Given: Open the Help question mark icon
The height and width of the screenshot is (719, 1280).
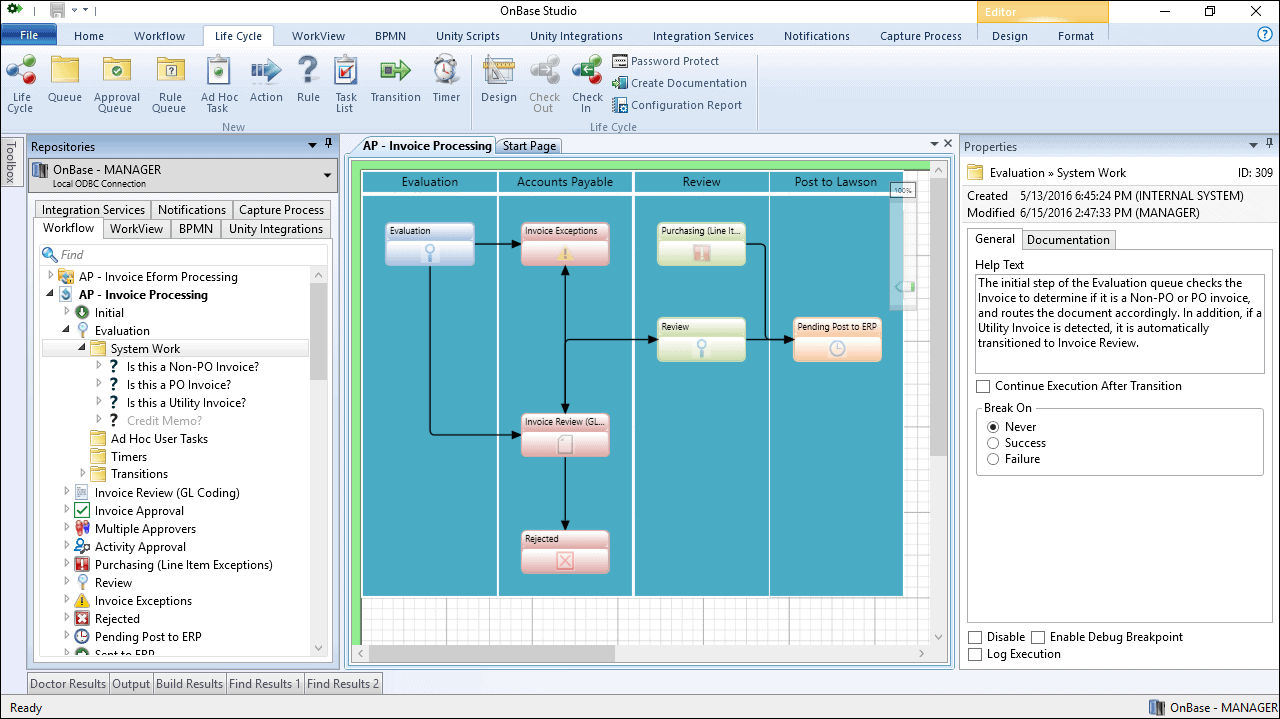Looking at the screenshot, I should coord(1264,34).
